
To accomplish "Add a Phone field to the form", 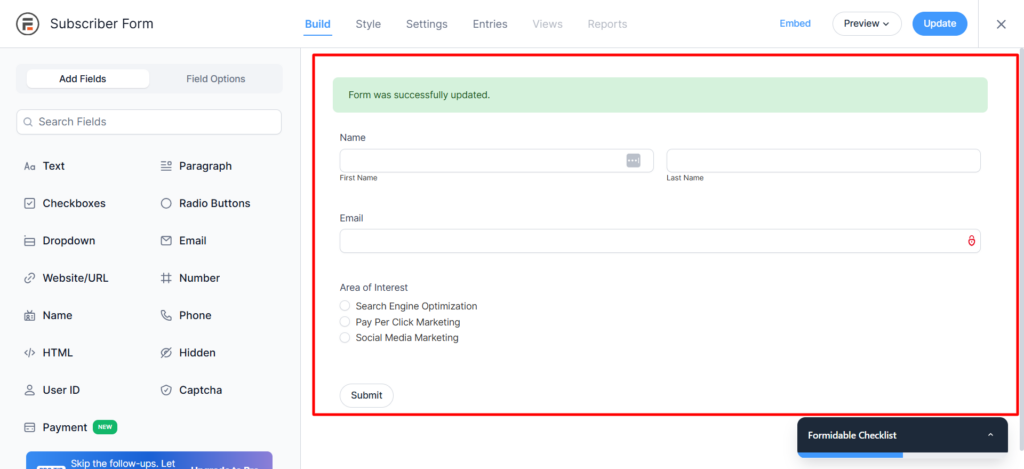I will (194, 315).
